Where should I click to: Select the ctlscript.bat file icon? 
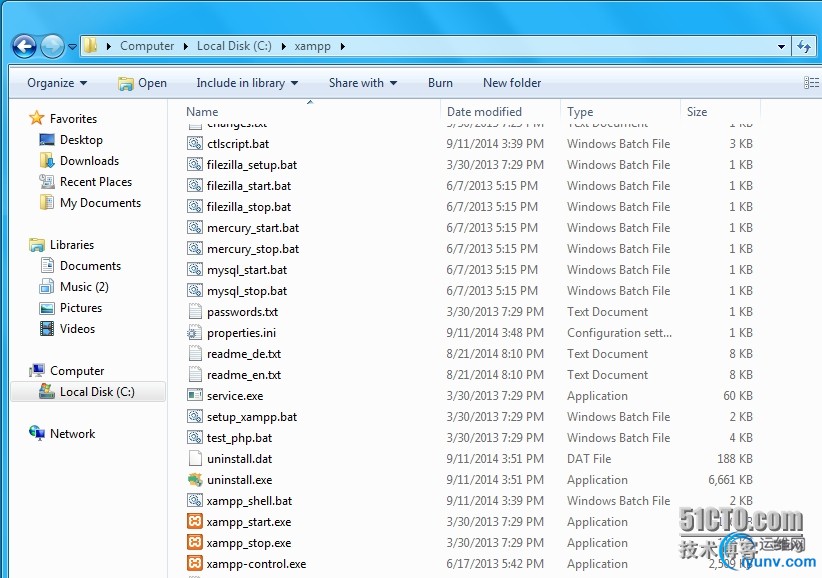[194, 143]
